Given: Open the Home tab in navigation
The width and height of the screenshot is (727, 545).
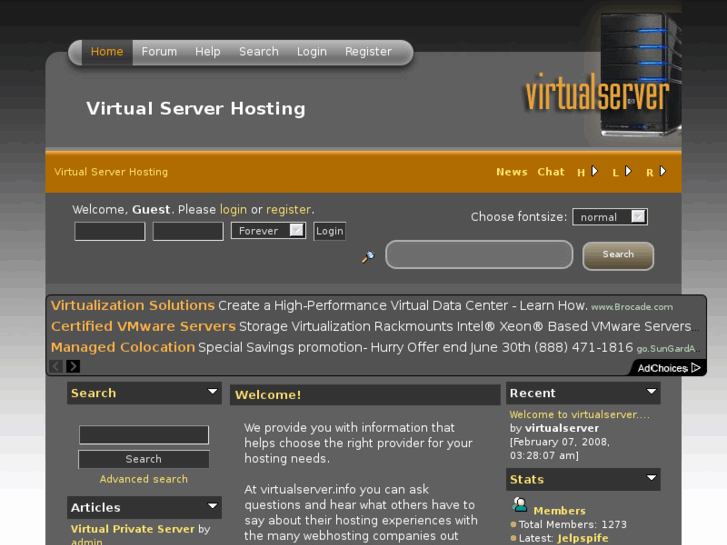Looking at the screenshot, I should [x=107, y=52].
